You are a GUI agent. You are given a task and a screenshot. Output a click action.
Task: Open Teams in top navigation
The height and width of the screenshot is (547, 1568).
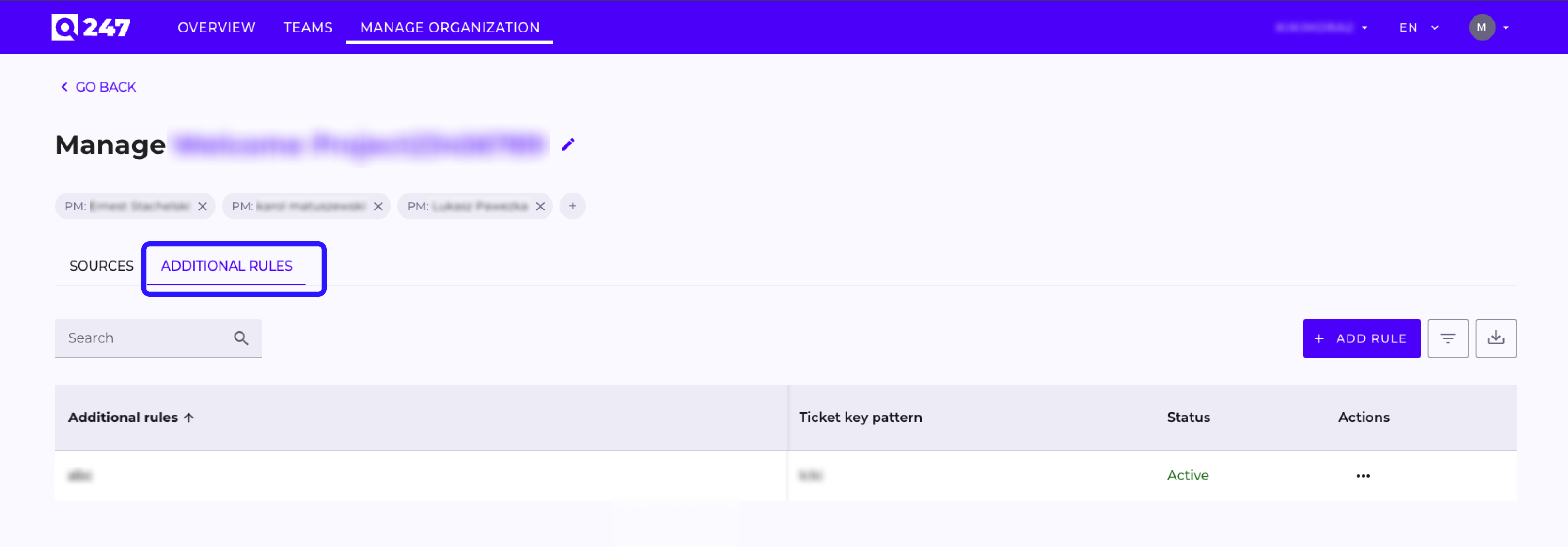308,28
